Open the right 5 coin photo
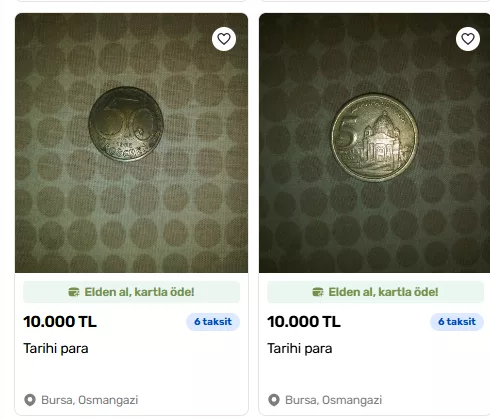Image resolution: width=490 pixels, height=419 pixels. pyautogui.click(x=374, y=143)
